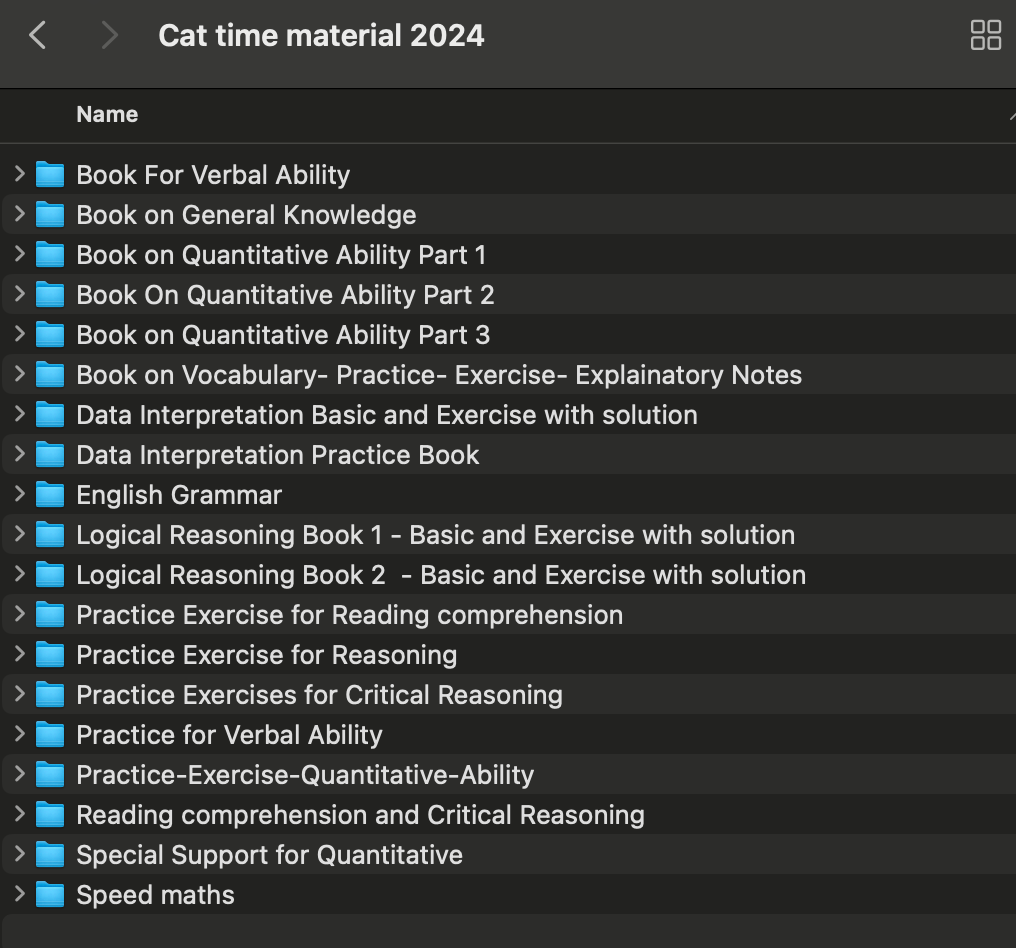Expand Practice Exercises for Critical Reasoning chevron

[x=19, y=694]
